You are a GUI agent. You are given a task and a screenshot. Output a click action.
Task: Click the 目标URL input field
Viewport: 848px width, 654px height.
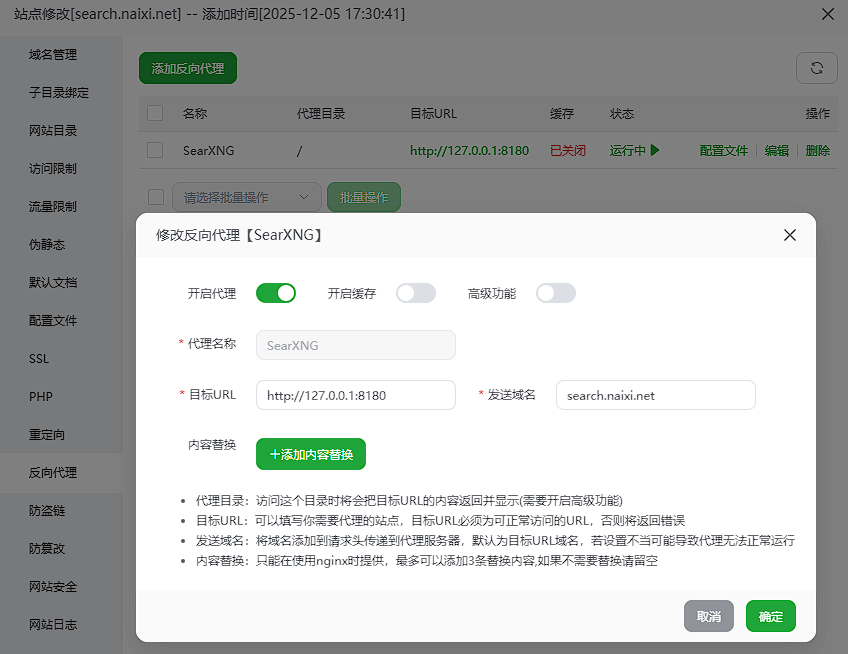[x=355, y=395]
